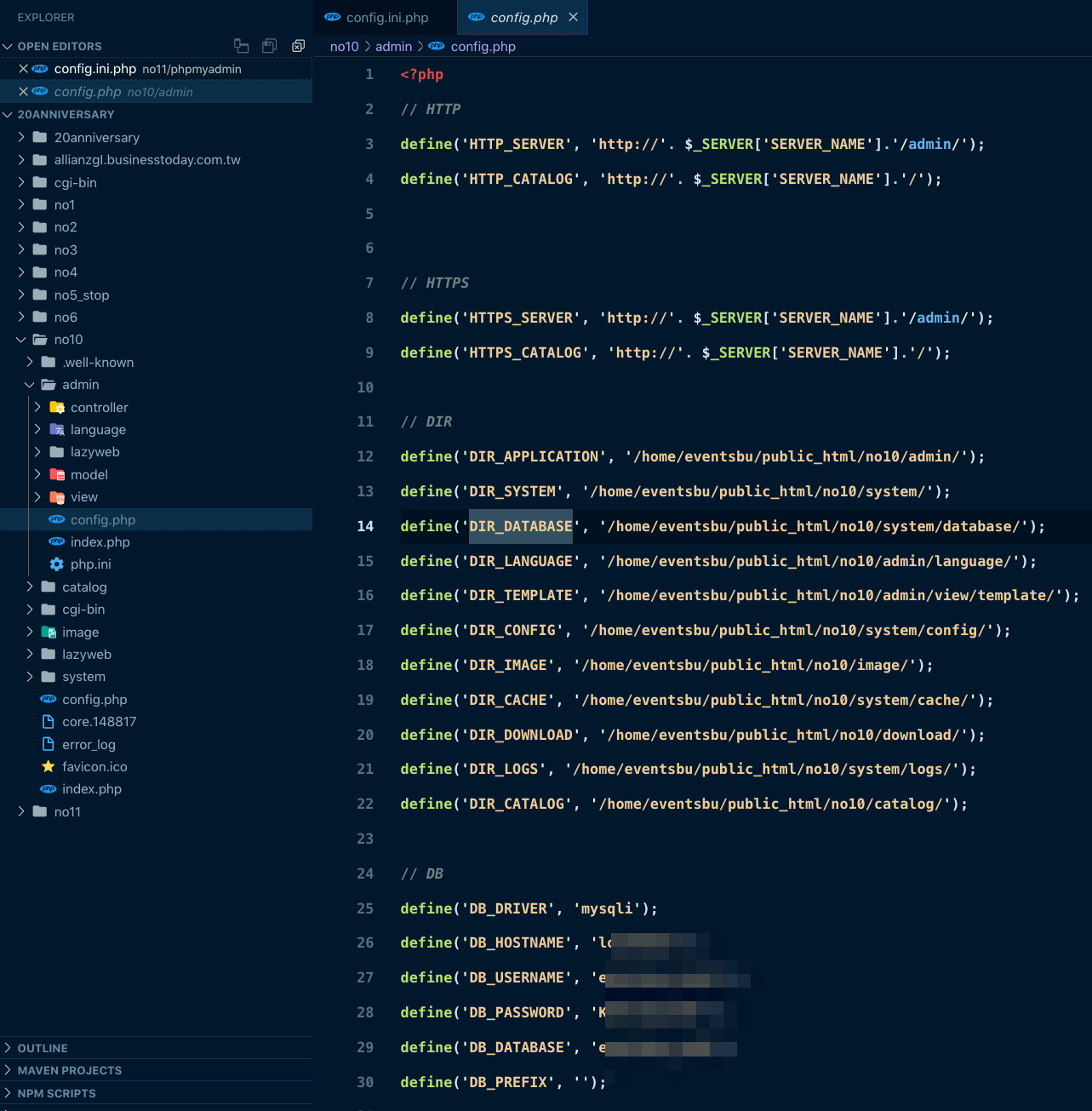This screenshot has height=1111, width=1092.
Task: Click the gear icon of php.ini
Action: (57, 564)
